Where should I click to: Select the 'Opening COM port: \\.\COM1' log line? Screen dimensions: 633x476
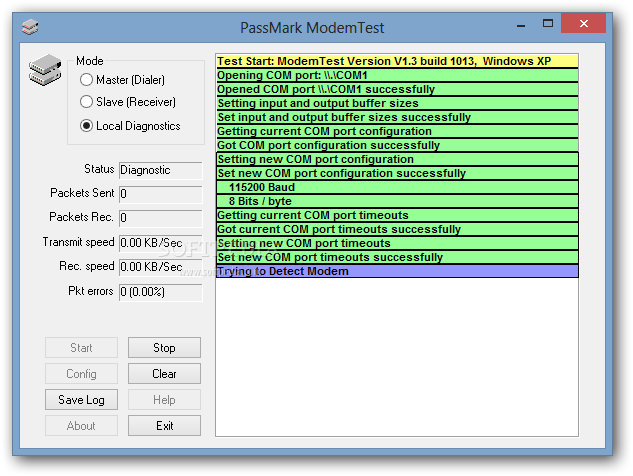397,75
